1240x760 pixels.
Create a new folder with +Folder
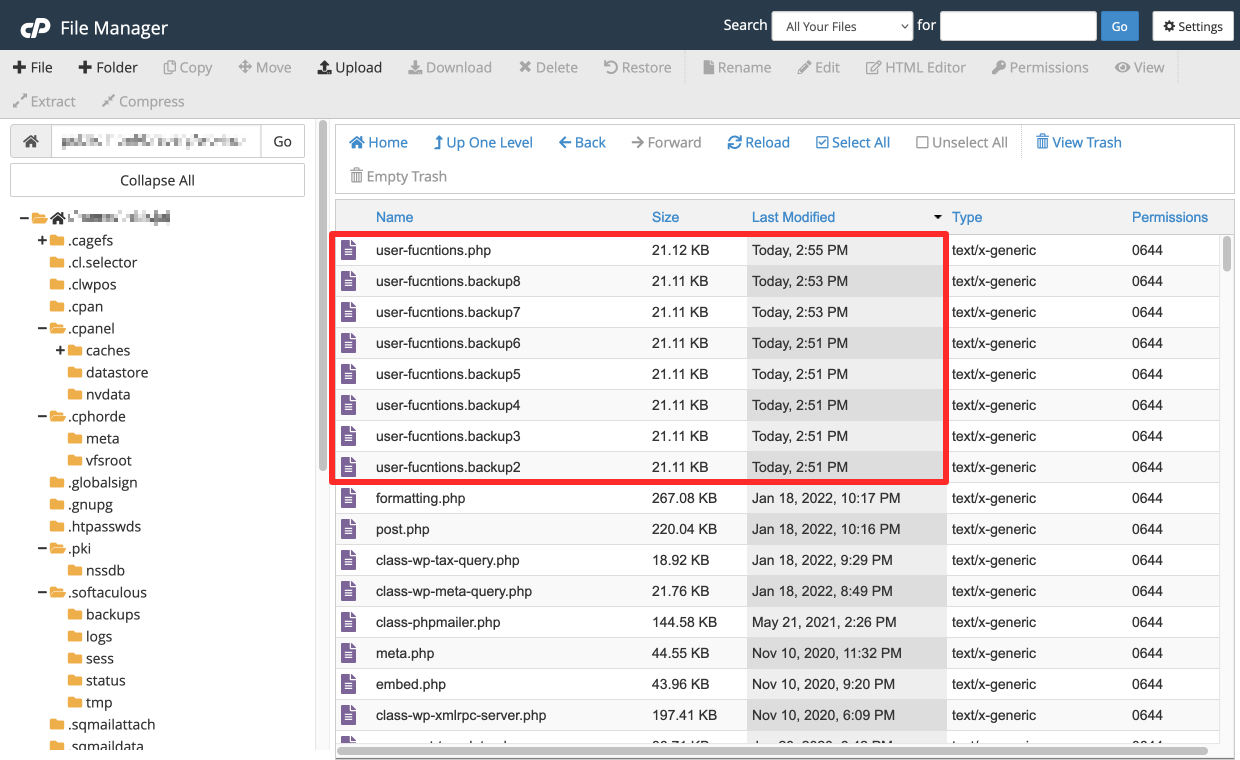click(108, 67)
